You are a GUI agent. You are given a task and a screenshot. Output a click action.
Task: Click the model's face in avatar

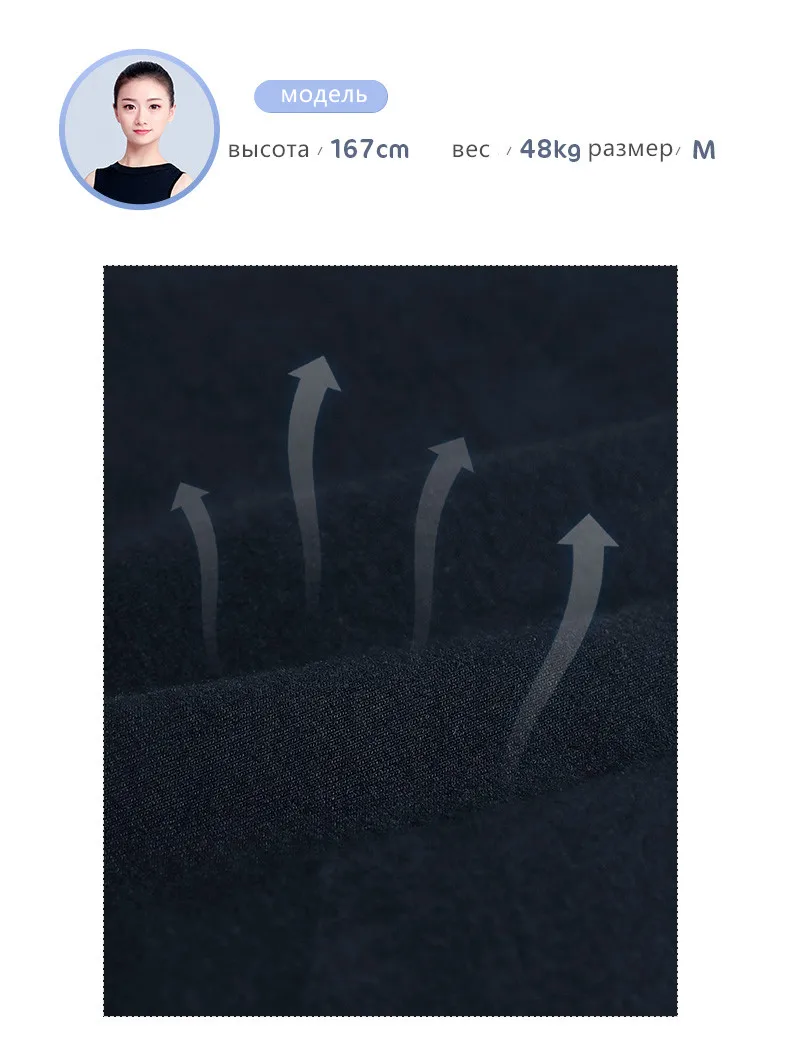point(142,111)
